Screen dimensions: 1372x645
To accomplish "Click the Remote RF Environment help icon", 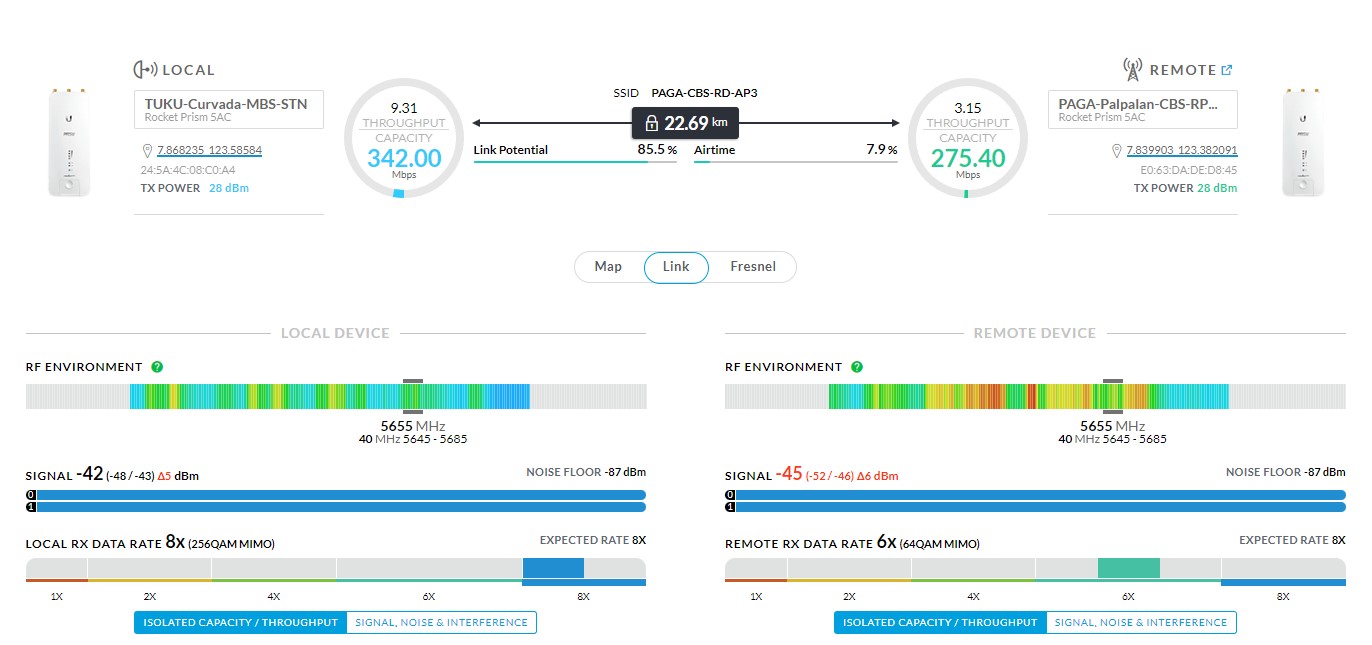I will click(x=856, y=367).
